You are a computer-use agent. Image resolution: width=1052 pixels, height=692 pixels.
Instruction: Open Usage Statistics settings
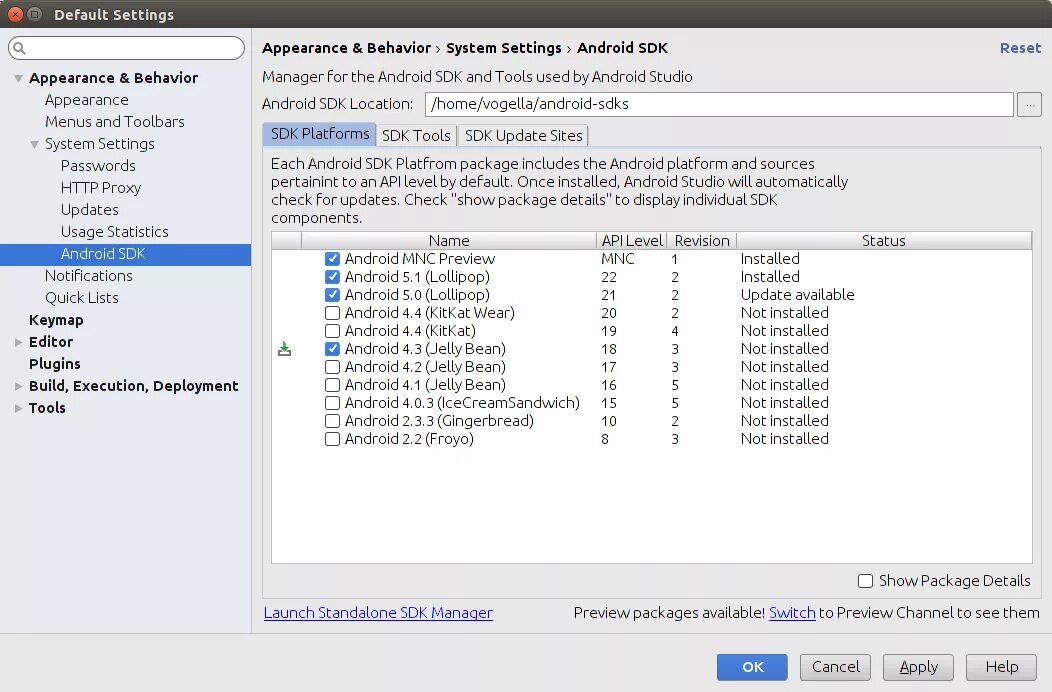click(x=115, y=232)
